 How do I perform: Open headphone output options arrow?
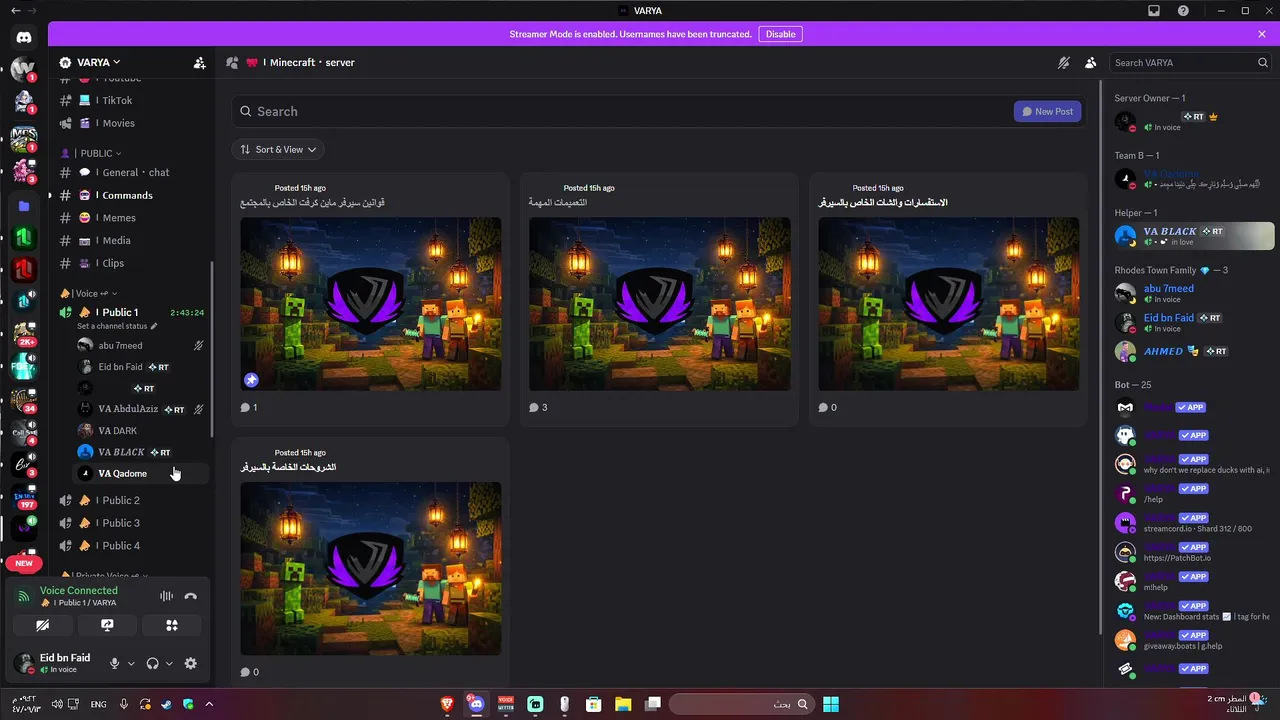(x=169, y=663)
